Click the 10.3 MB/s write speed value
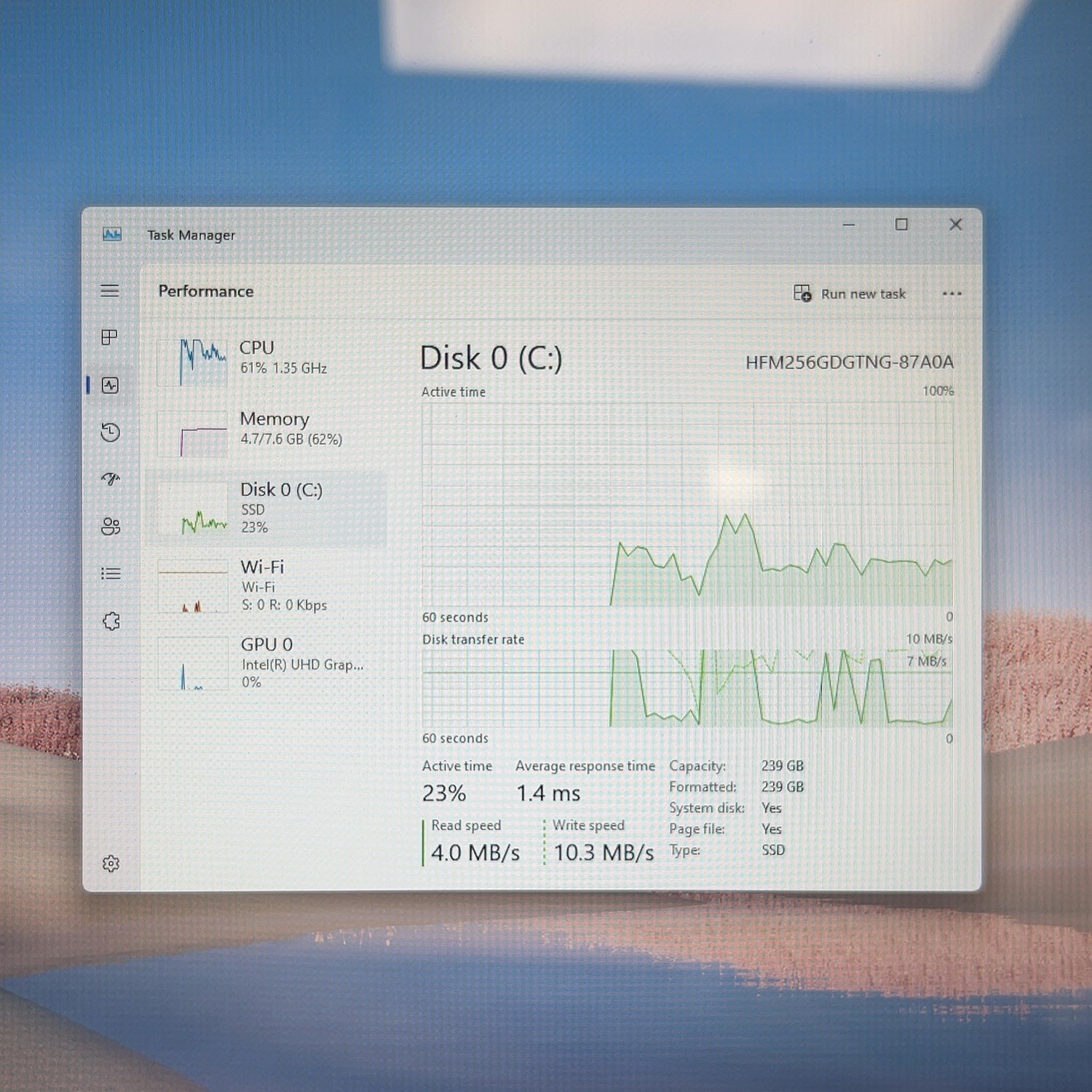1092x1092 pixels. [604, 852]
